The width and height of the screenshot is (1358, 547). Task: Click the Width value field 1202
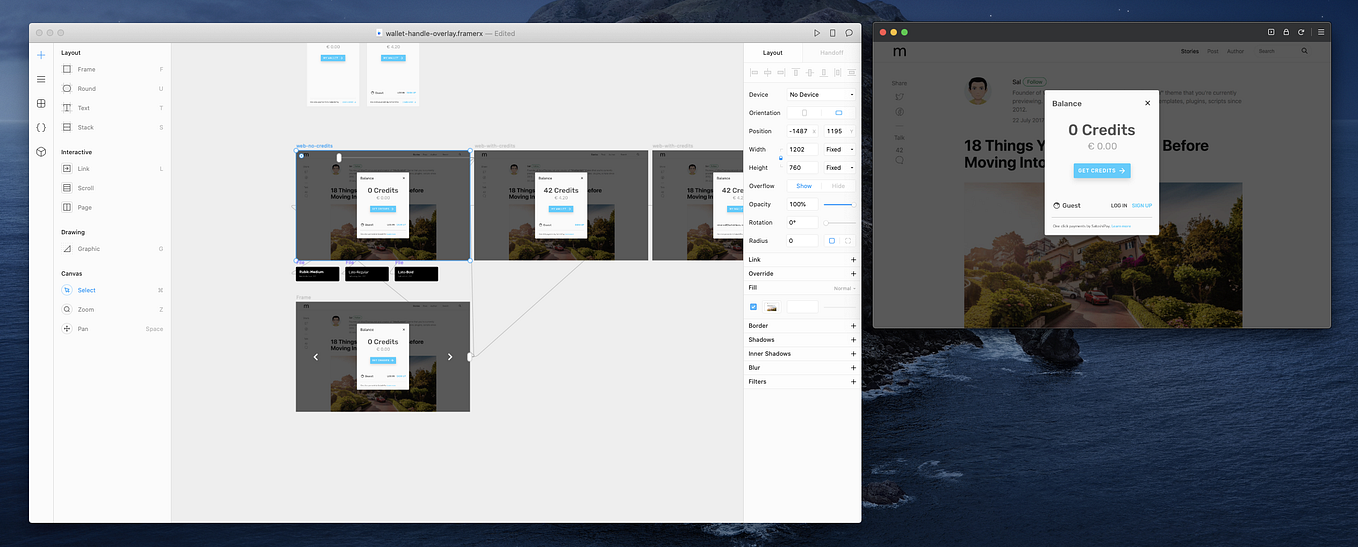coord(804,149)
